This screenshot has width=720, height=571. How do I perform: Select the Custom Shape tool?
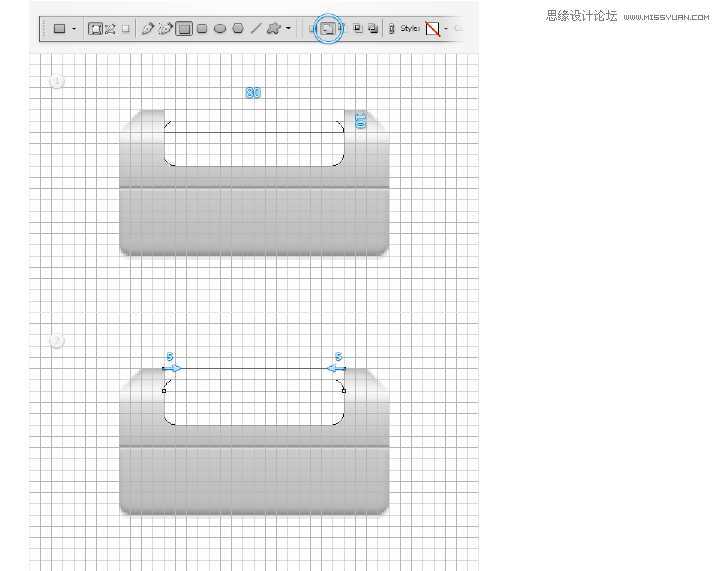click(x=273, y=29)
